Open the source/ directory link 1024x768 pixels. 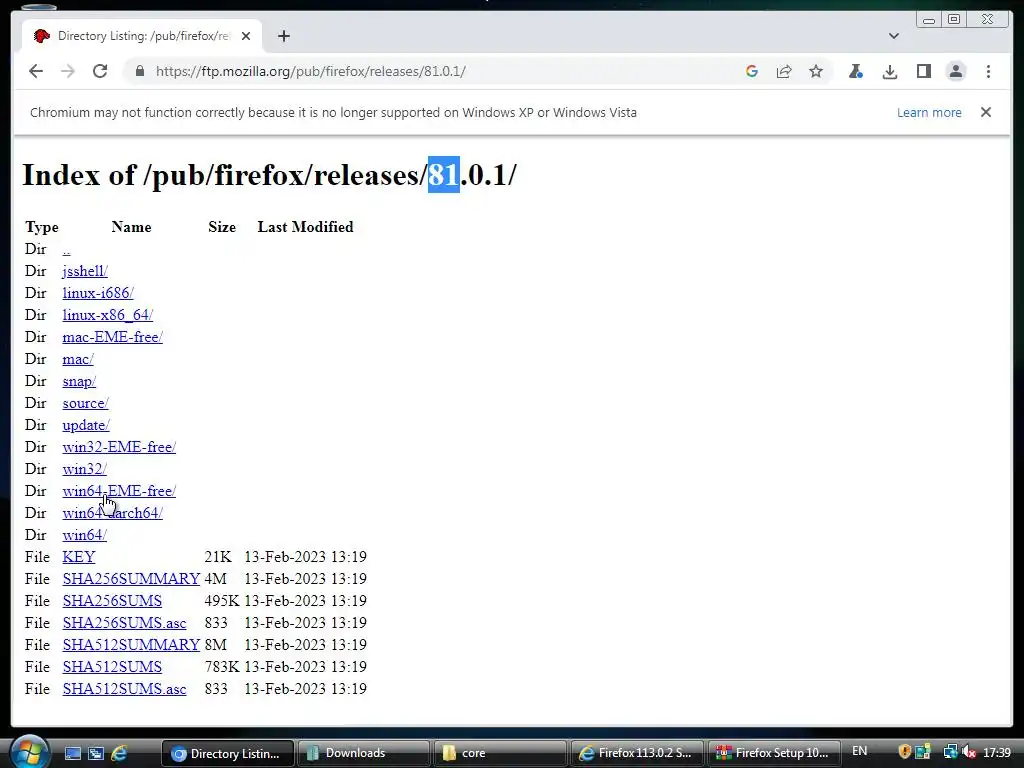pyautogui.click(x=86, y=403)
